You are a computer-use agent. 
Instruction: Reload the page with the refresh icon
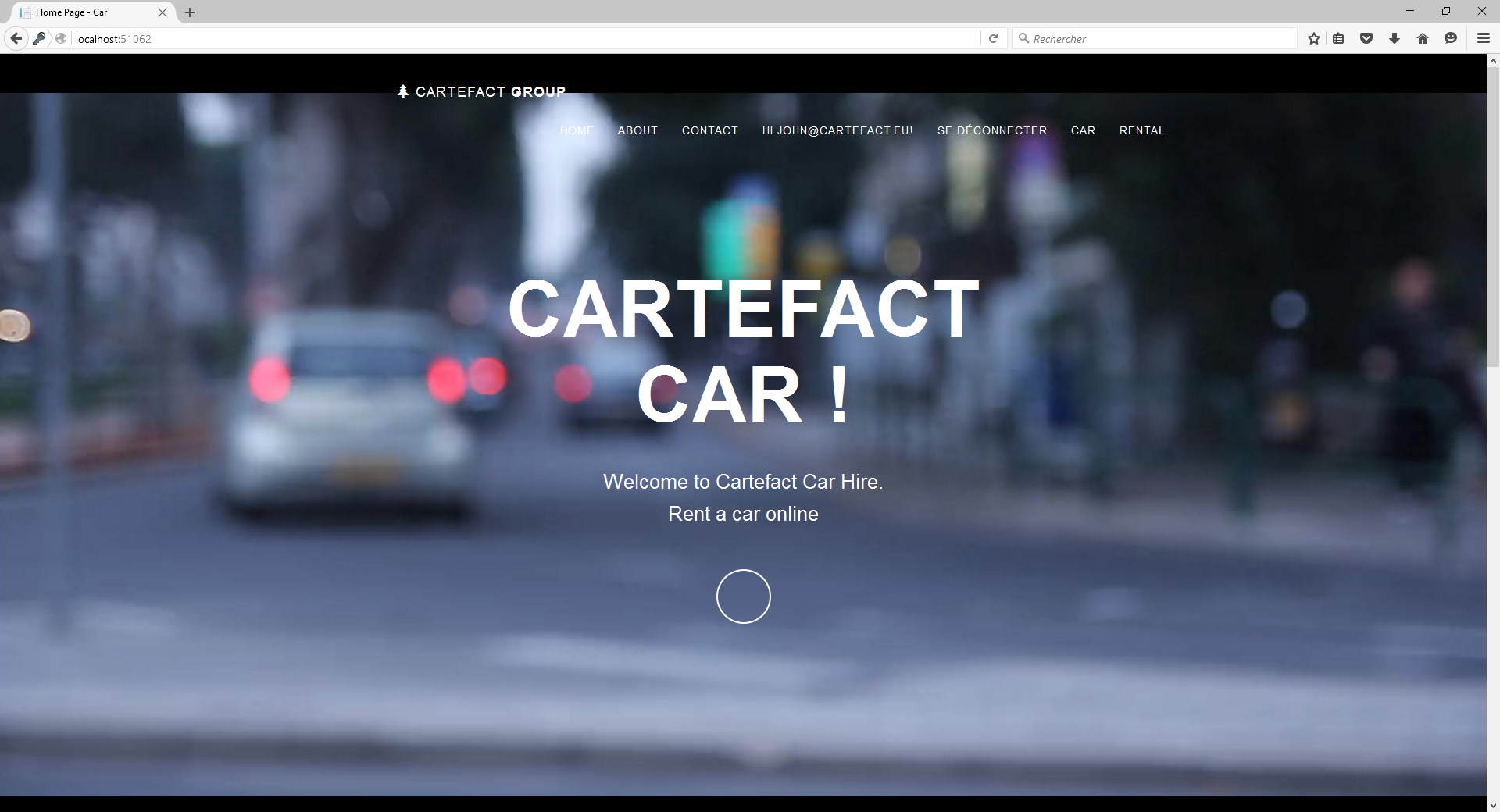[993, 38]
